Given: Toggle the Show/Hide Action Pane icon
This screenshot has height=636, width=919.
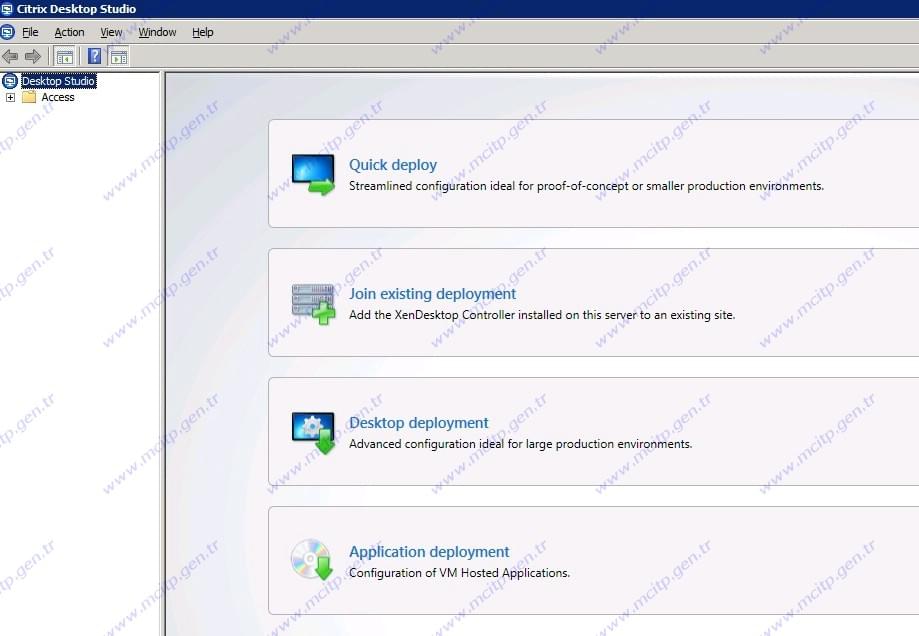Looking at the screenshot, I should pos(118,57).
